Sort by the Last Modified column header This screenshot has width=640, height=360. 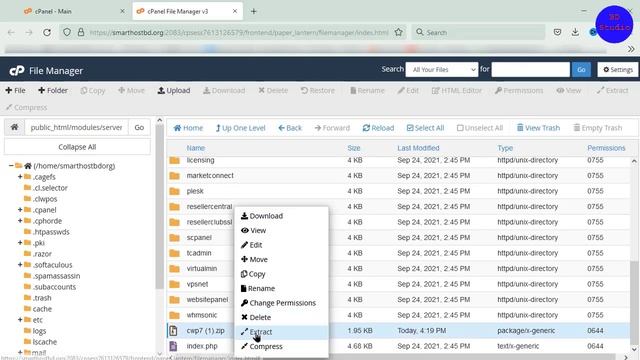[x=418, y=148]
